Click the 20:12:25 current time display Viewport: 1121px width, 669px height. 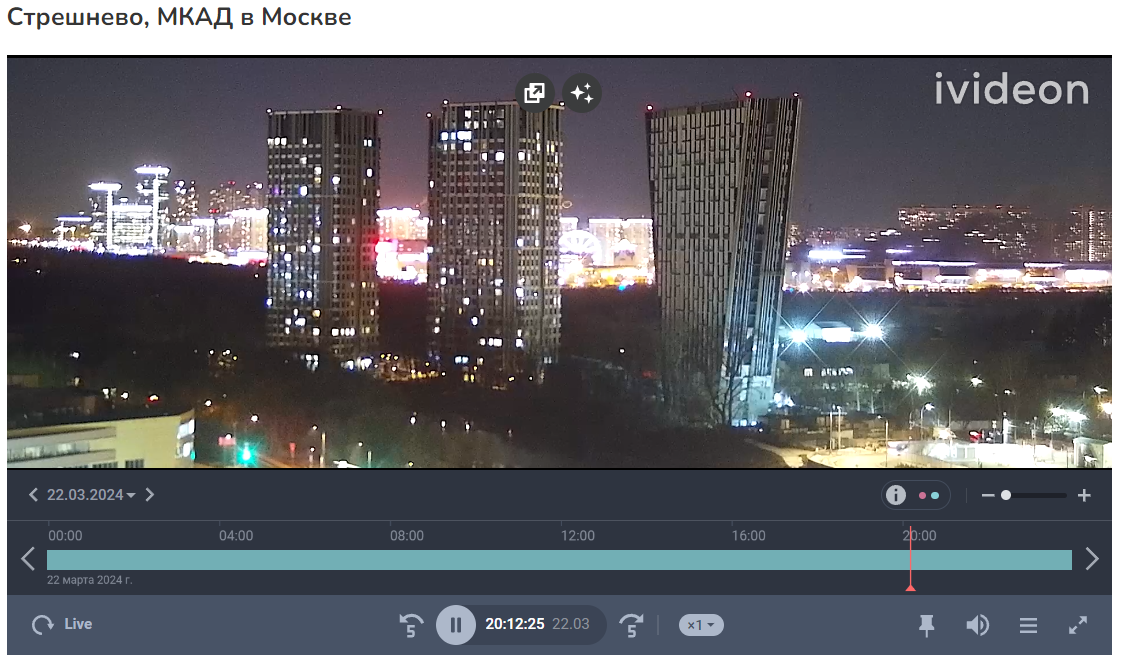pos(515,624)
